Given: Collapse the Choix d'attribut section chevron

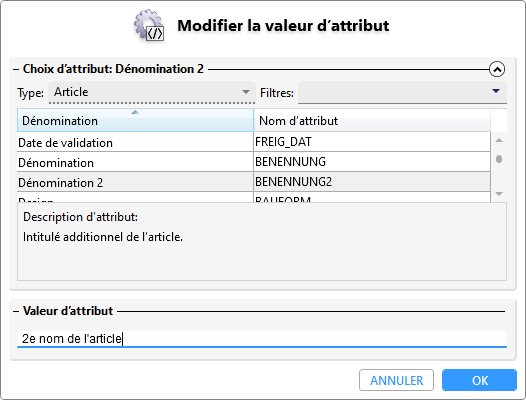Looking at the screenshot, I should (497, 69).
